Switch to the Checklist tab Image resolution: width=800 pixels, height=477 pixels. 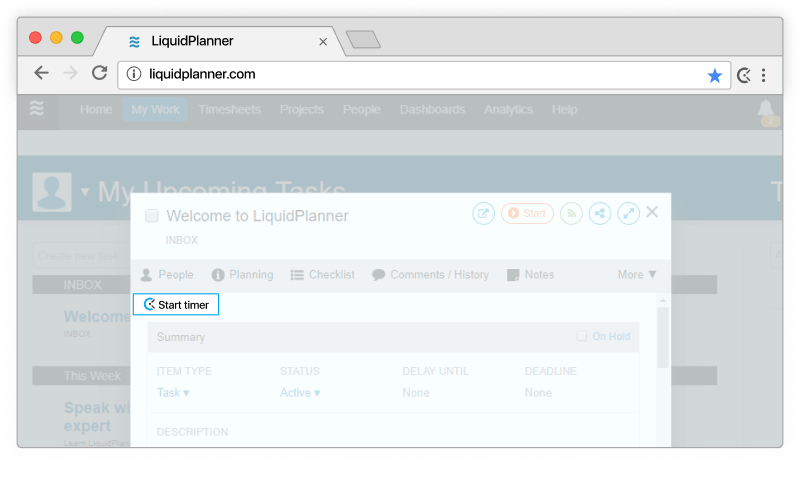click(x=322, y=275)
